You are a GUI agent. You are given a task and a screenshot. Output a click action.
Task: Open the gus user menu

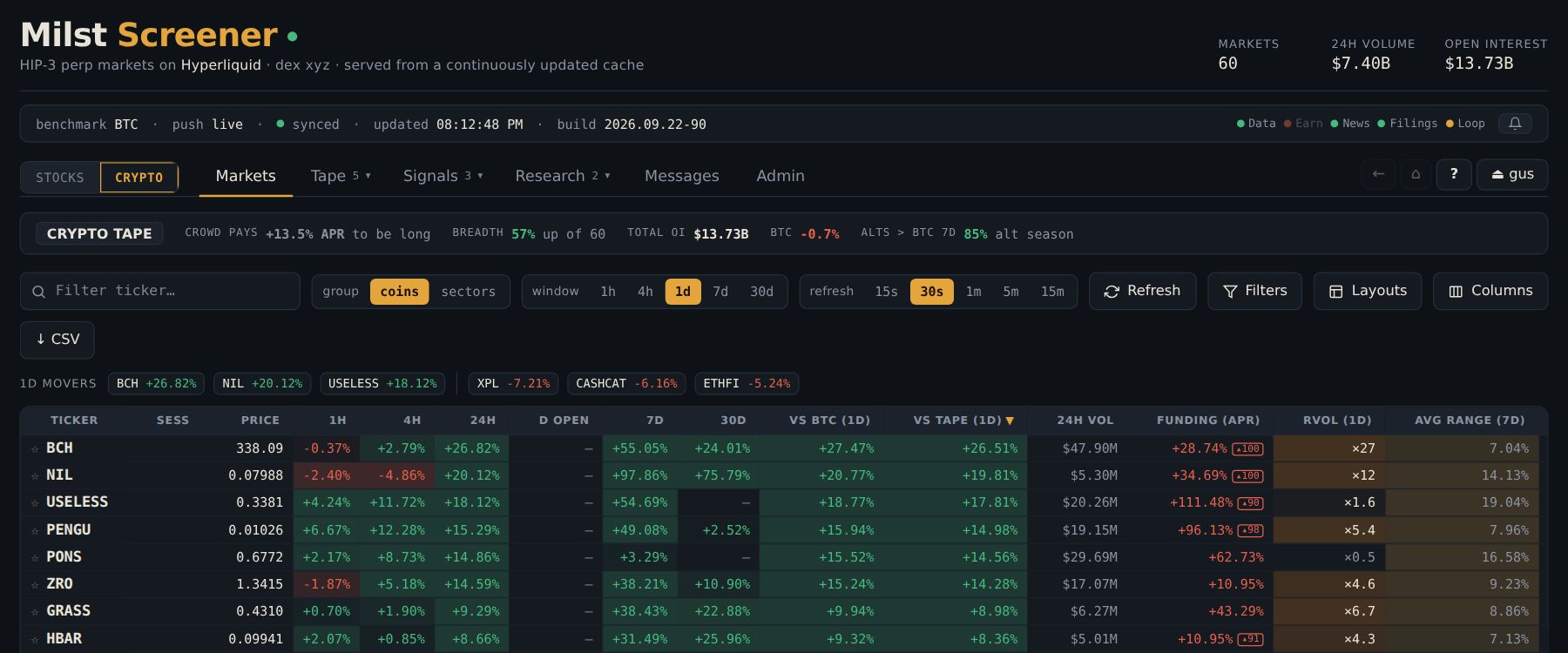(x=1512, y=174)
